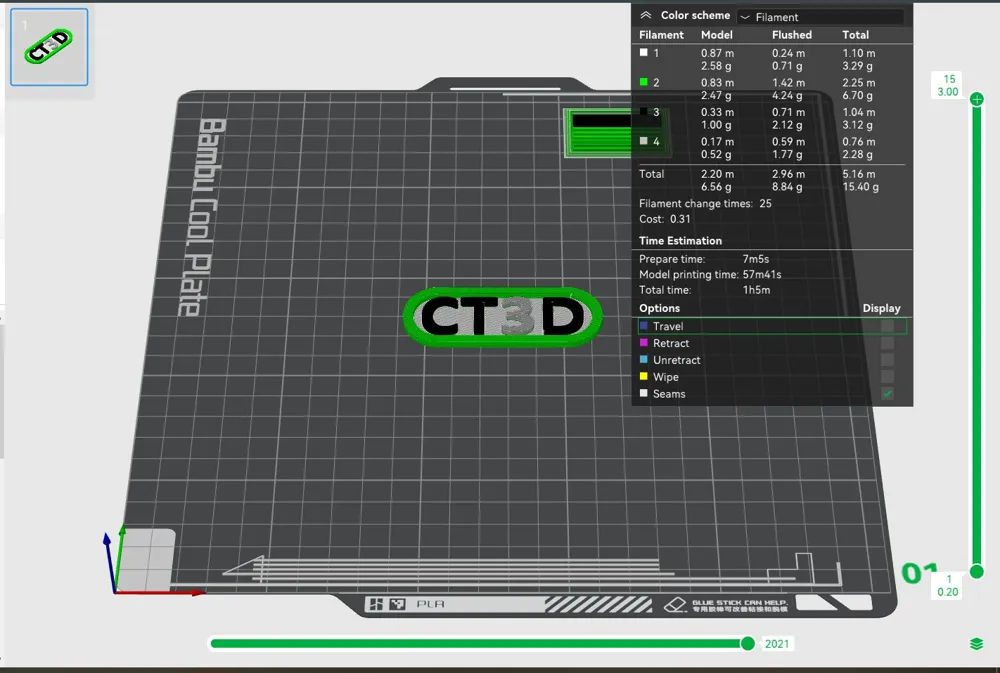This screenshot has height=673, width=1000.
Task: Enable the Retract display checkbox
Action: 887,343
